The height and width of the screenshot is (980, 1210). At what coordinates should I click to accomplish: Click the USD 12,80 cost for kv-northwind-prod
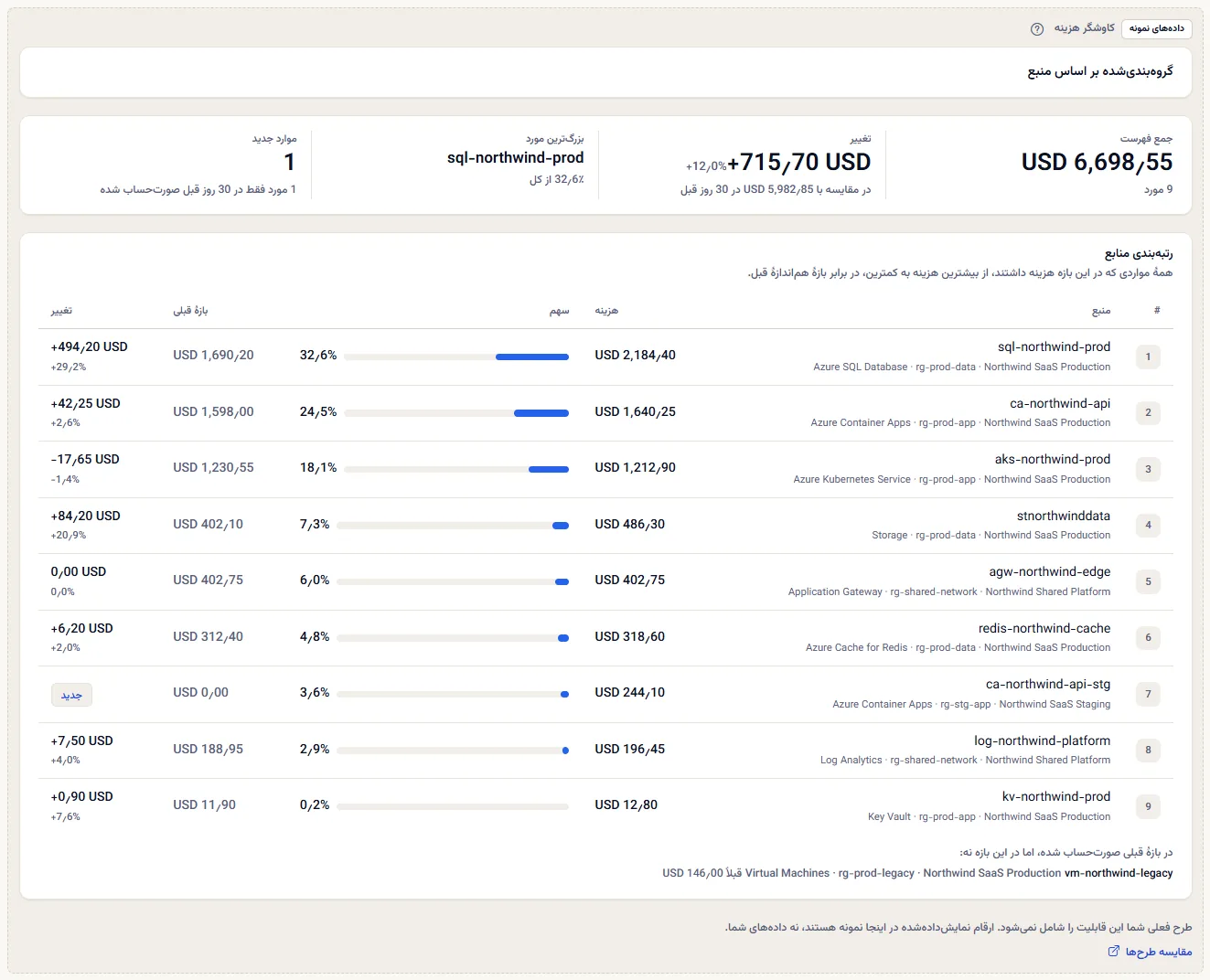click(626, 805)
